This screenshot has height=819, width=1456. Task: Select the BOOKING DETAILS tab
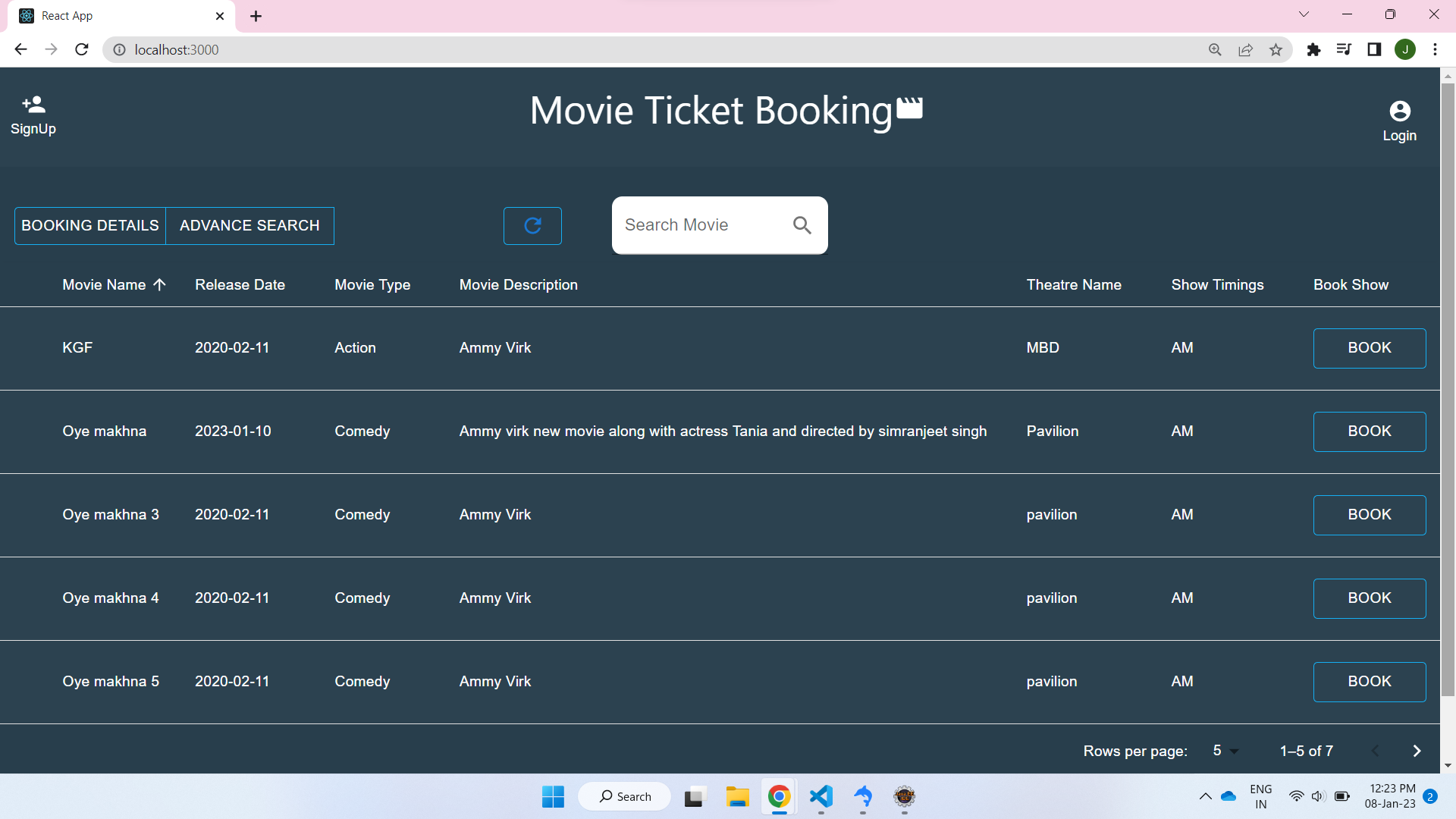[89, 225]
